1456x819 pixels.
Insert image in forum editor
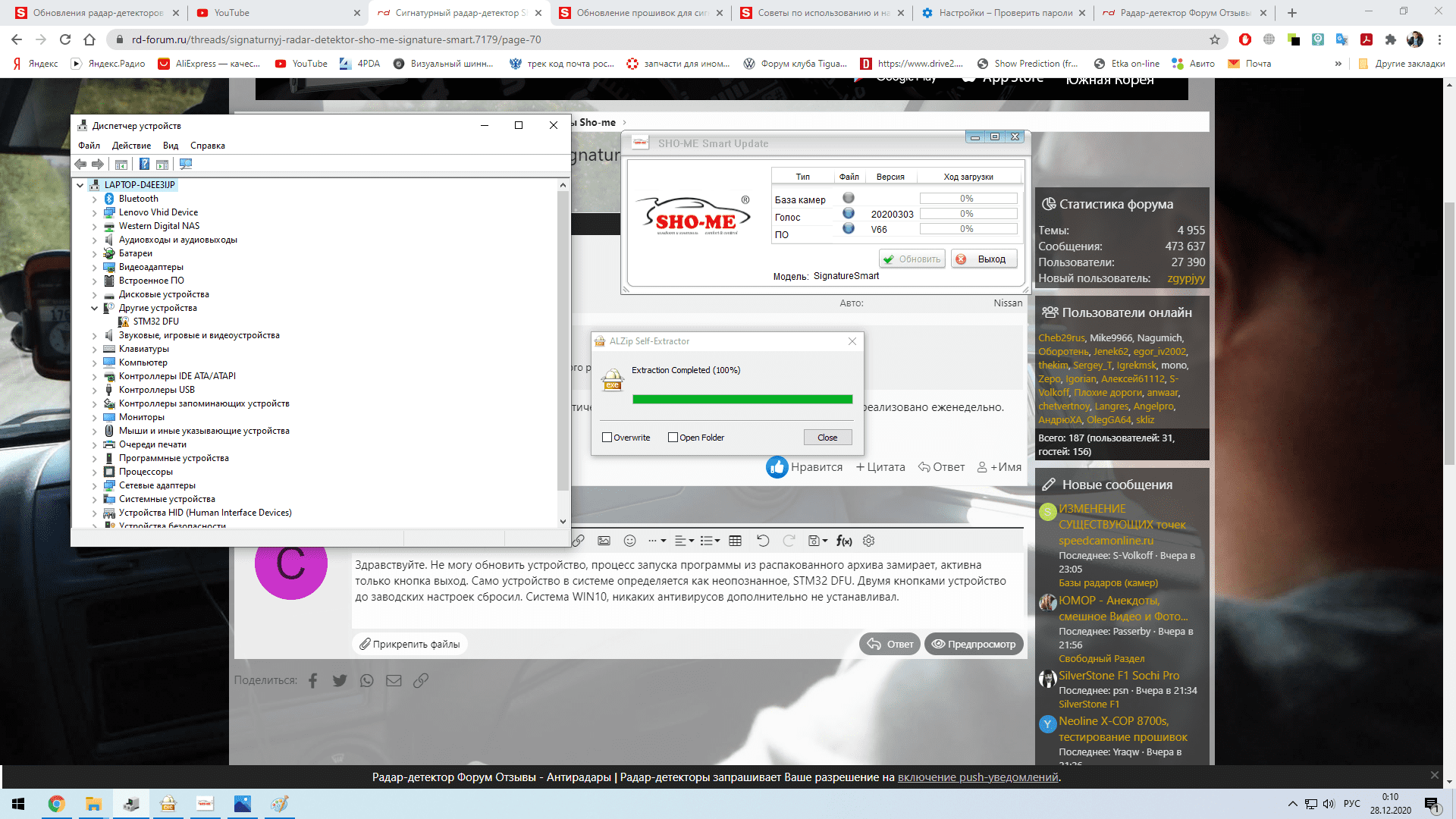click(x=604, y=541)
